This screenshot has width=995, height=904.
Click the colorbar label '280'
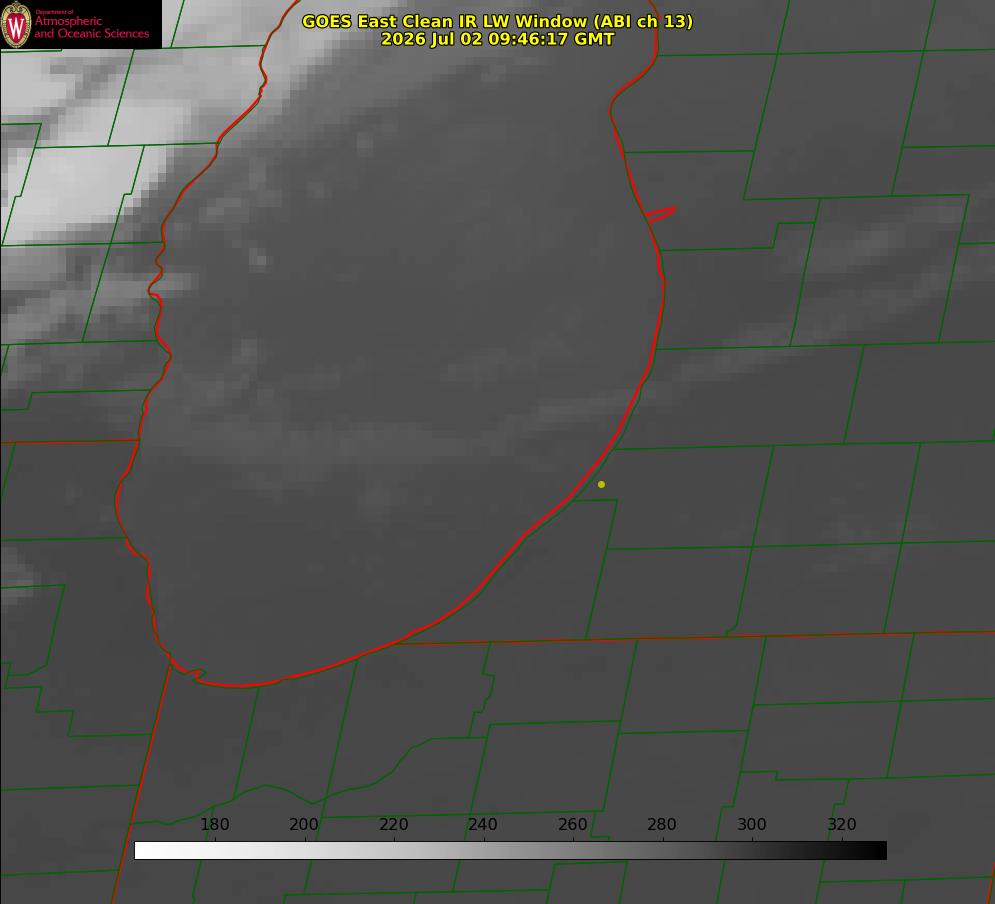click(662, 824)
